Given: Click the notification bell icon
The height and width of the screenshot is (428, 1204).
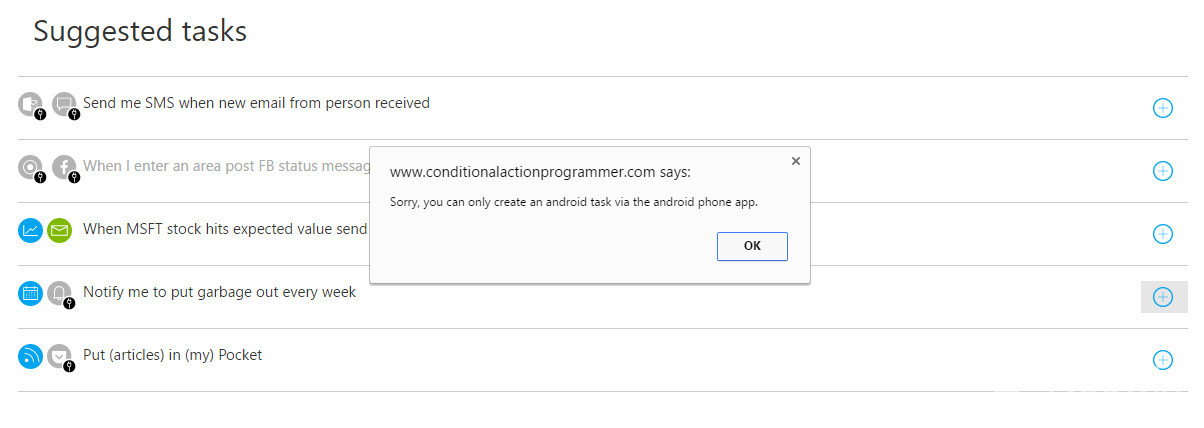Looking at the screenshot, I should tap(60, 293).
